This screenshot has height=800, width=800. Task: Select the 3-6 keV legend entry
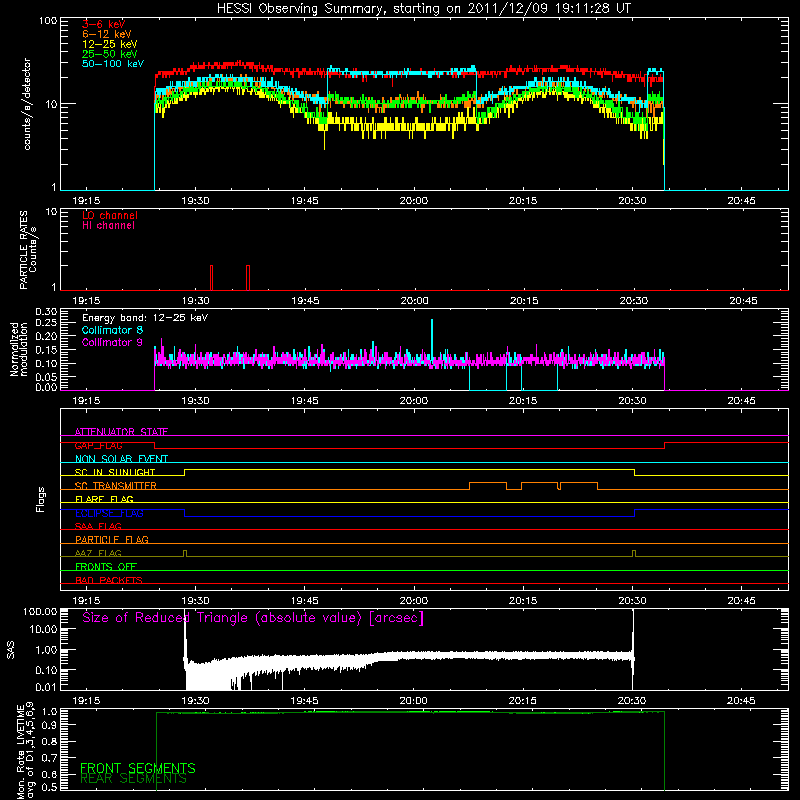point(104,24)
